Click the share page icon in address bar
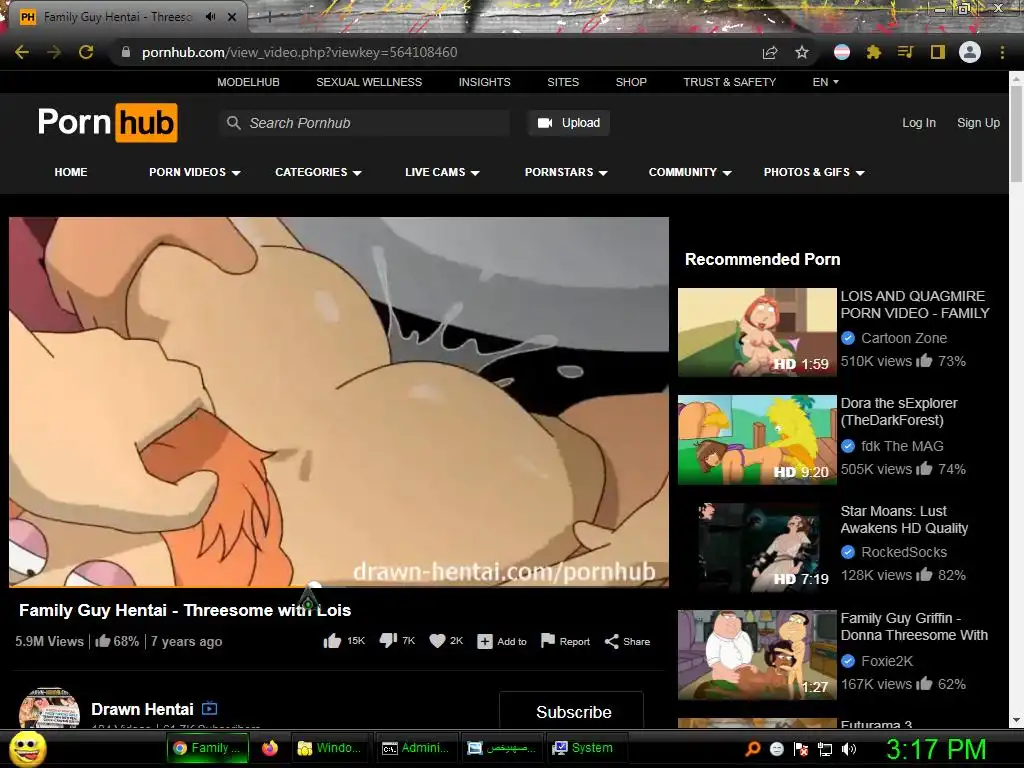Screen dimensions: 1024x768 pyautogui.click(x=770, y=52)
